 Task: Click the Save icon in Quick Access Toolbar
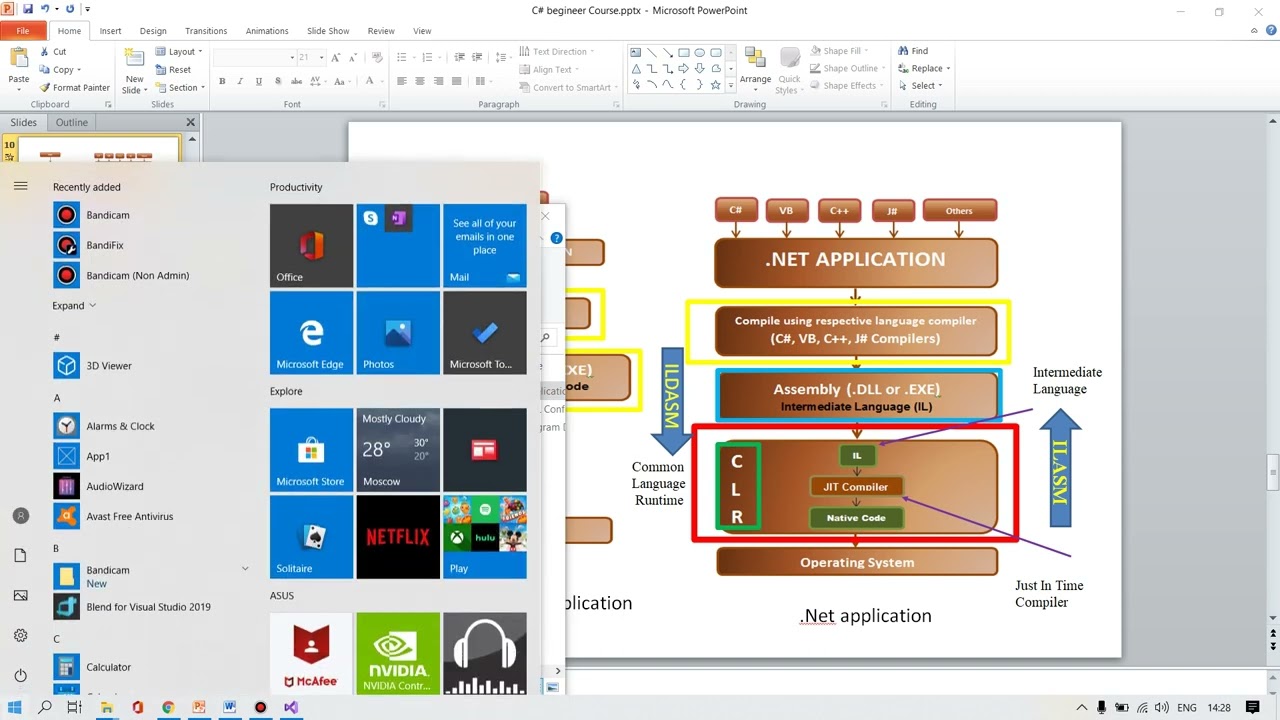click(28, 9)
